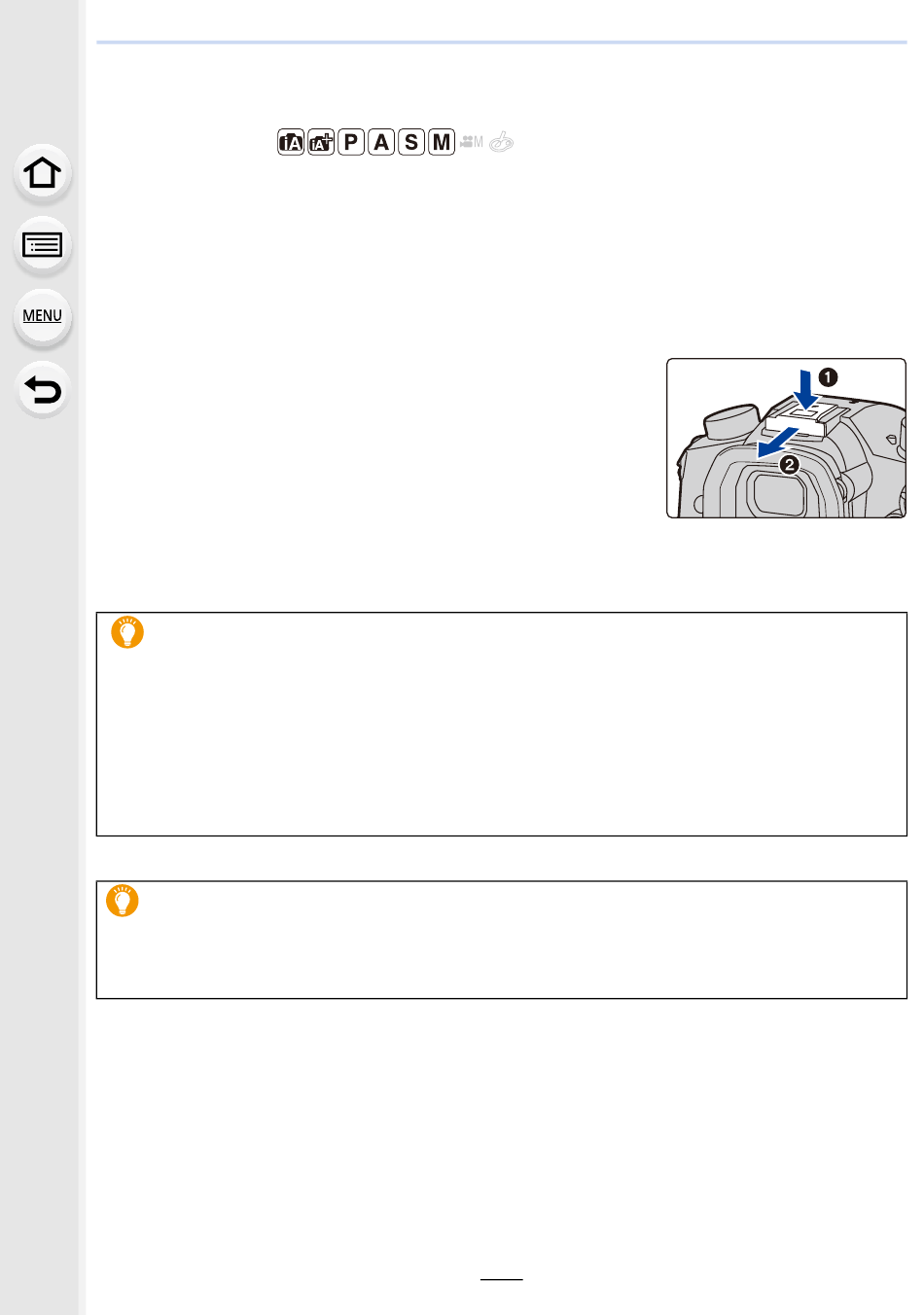This screenshot has height=1315, width=924.
Task: Click the Intelligent Auto Plus mode icon
Action: (x=321, y=142)
